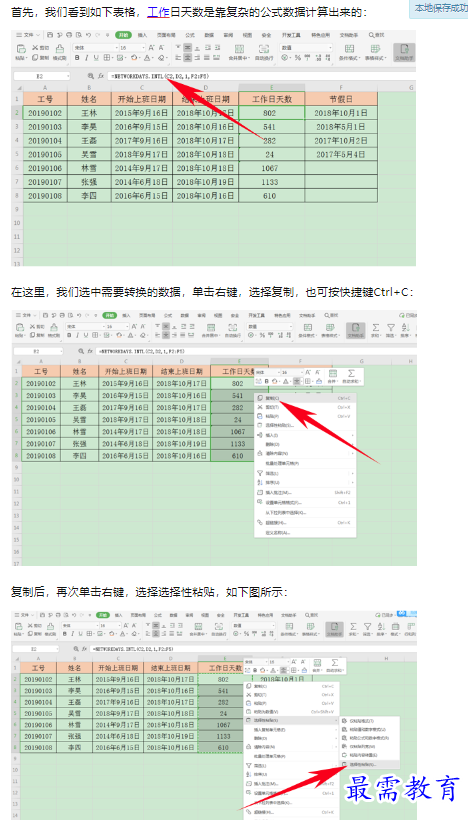Click the percent % icon in first spreadsheet image
This screenshot has width=468, height=820.
coord(298,58)
